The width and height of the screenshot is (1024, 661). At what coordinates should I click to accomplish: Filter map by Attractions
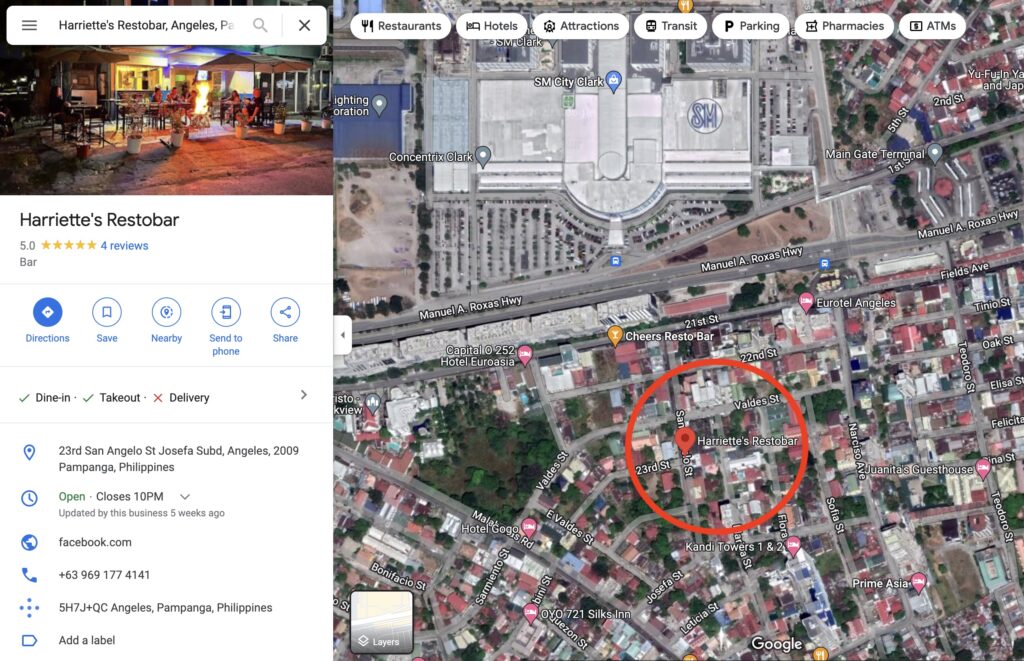tap(581, 26)
